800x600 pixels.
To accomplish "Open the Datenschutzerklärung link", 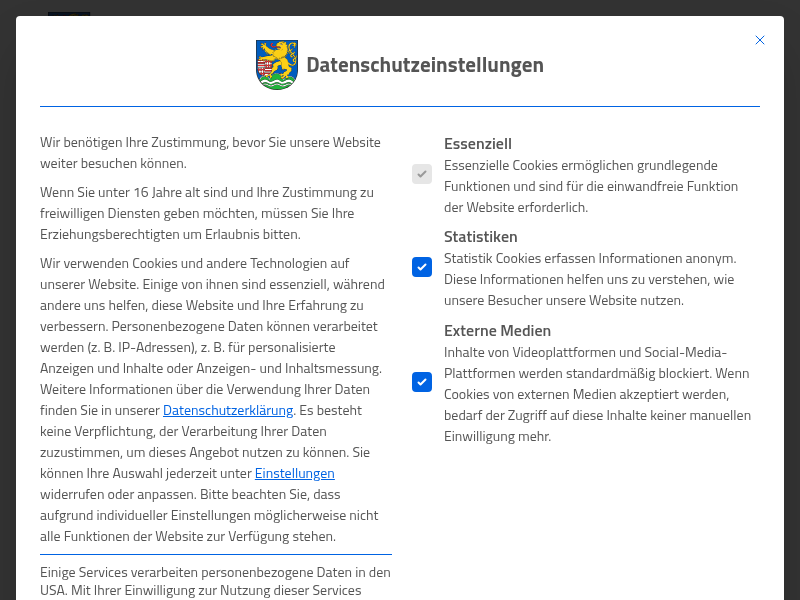I will (228, 410).
